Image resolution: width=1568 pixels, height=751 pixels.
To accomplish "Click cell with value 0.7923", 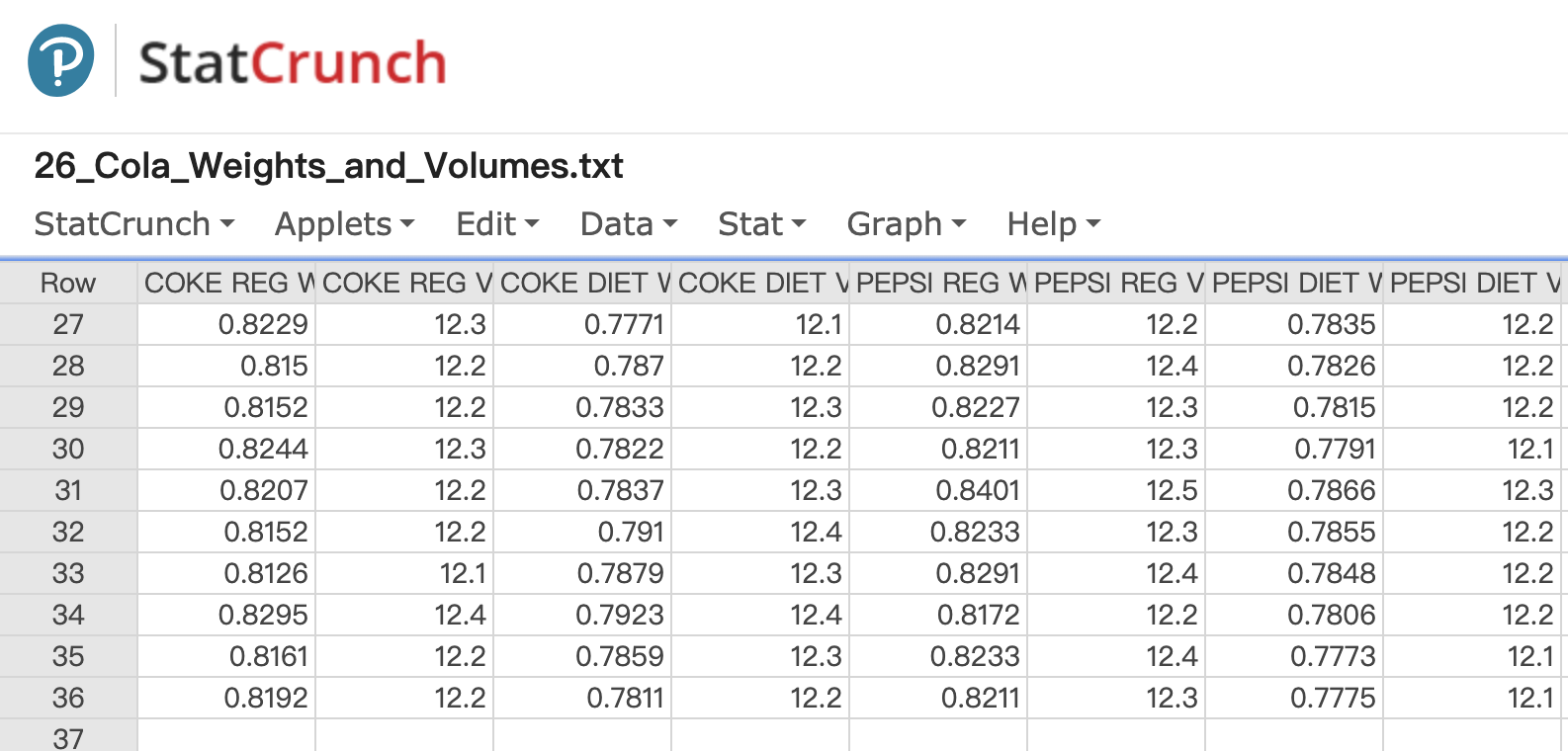I will point(582,615).
